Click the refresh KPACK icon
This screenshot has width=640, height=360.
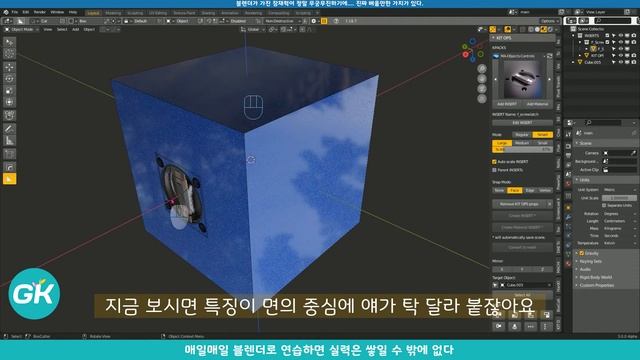tap(549, 56)
